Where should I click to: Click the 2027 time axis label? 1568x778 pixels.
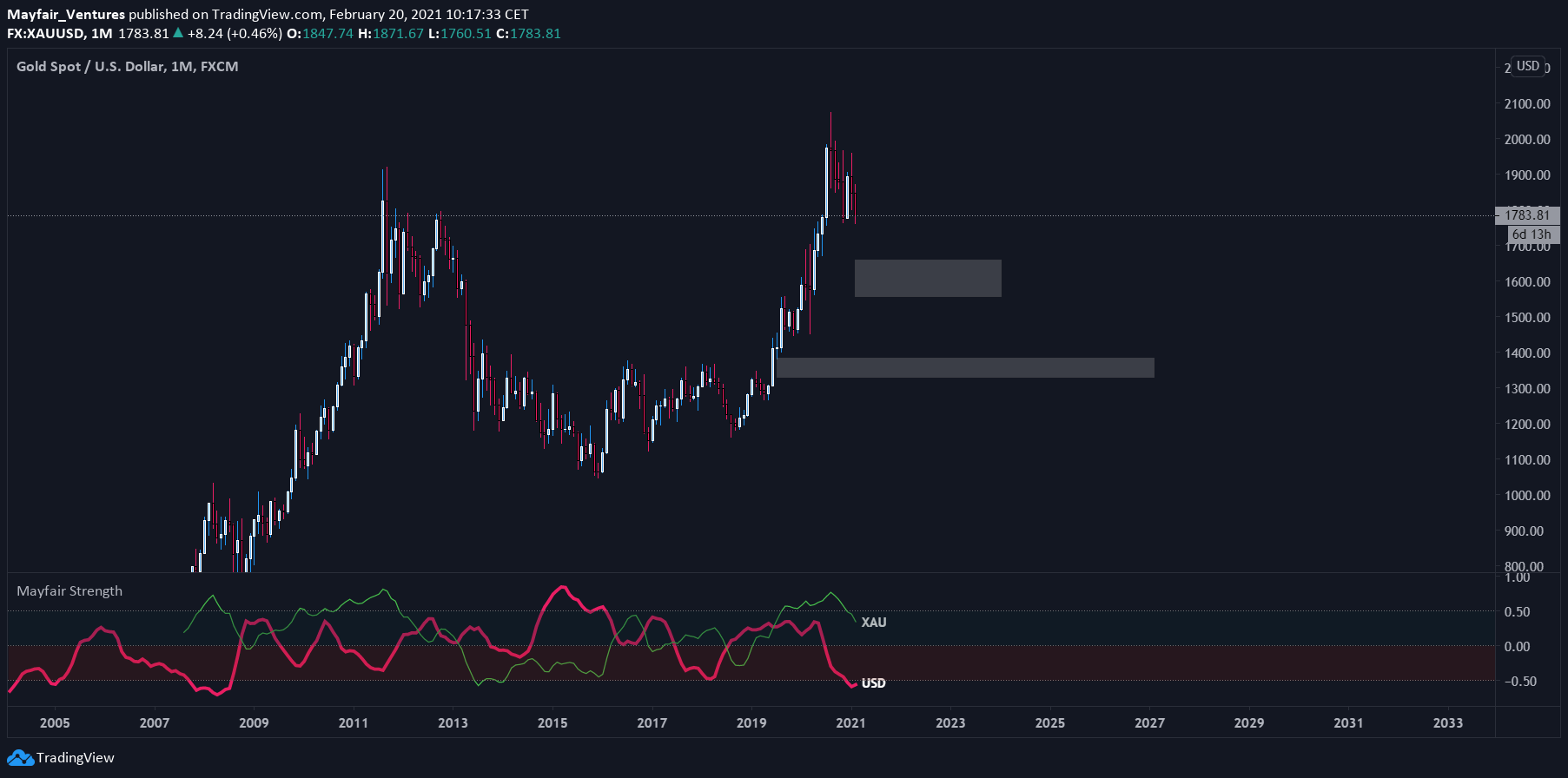[1150, 723]
